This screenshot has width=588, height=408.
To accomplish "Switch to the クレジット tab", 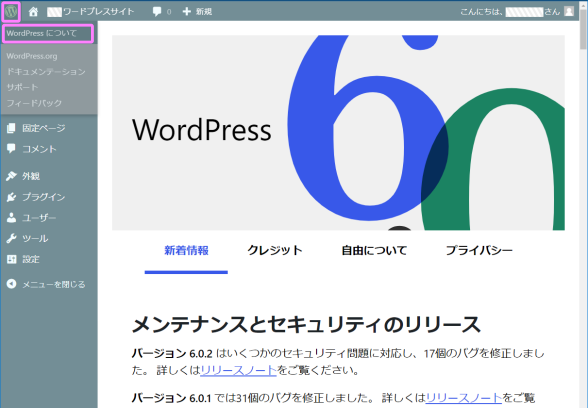I will 275,250.
